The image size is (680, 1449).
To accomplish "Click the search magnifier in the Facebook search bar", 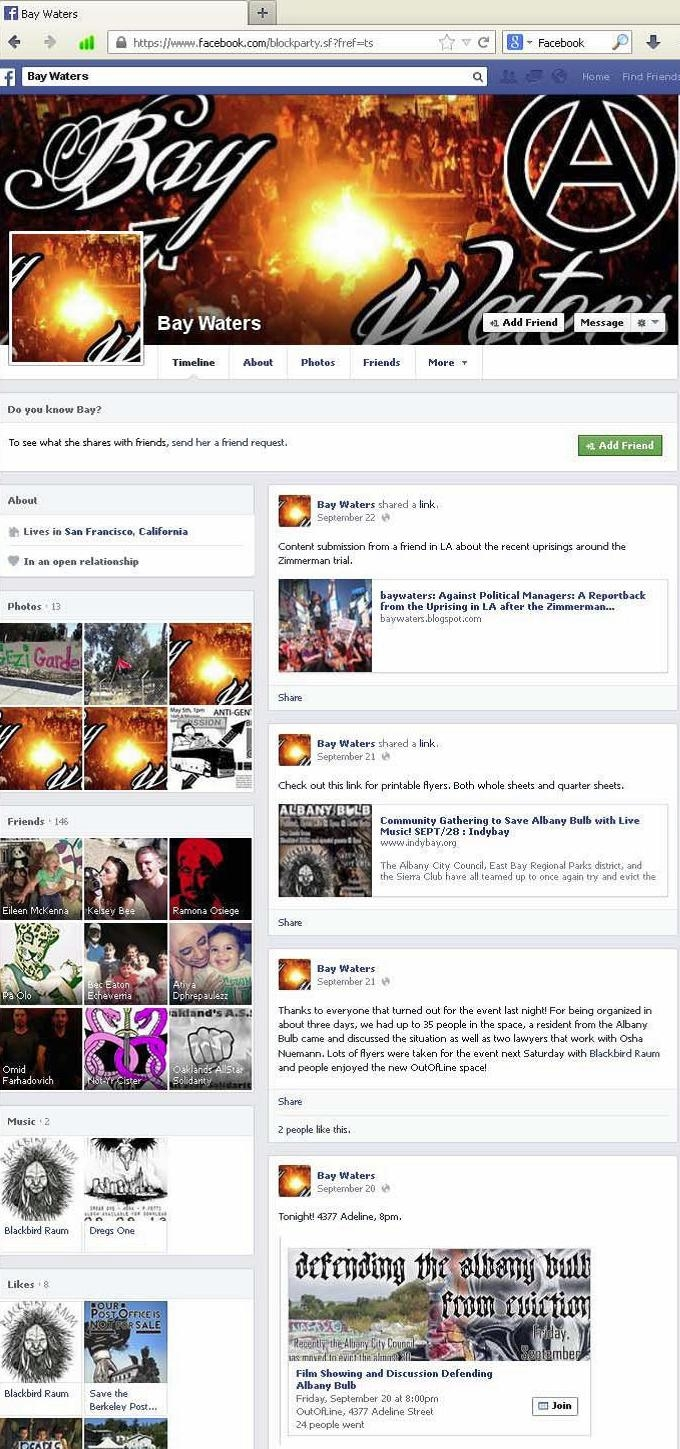I will click(x=478, y=76).
